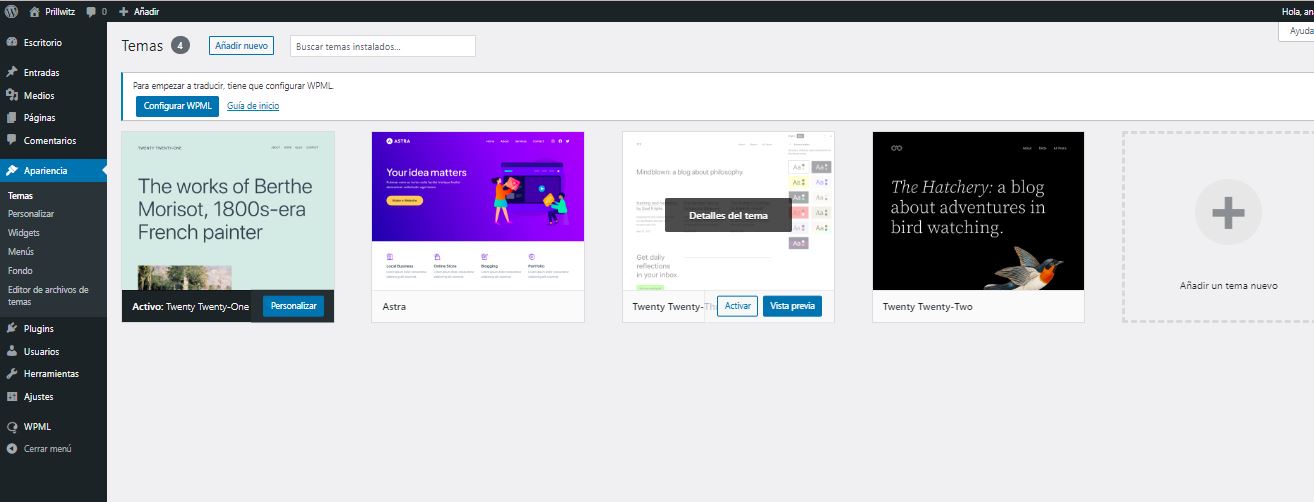Click the Temas page heading
This screenshot has height=502, width=1314.
point(141,45)
